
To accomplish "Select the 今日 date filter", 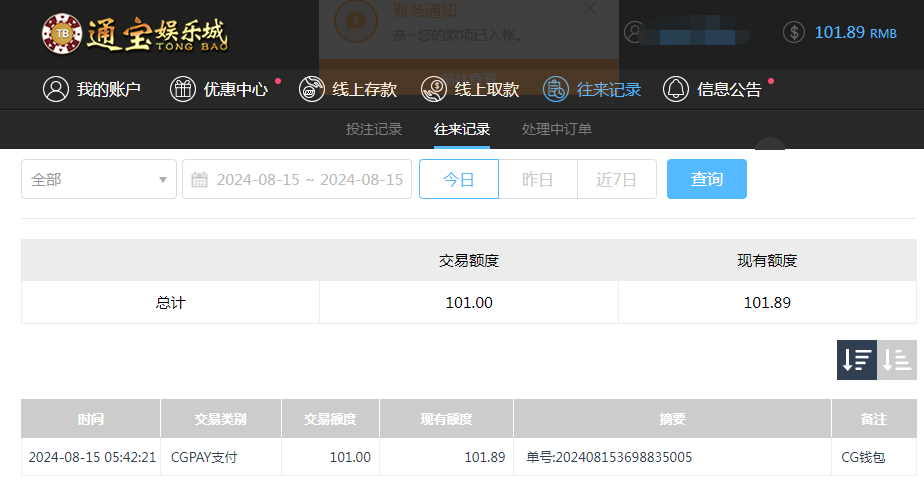I will coord(458,179).
